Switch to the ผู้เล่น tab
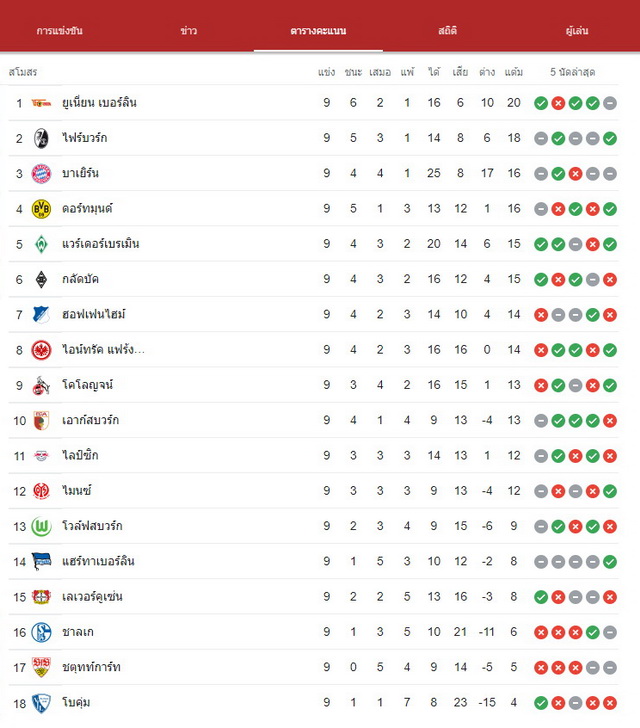Screen dimensions: 640x728 coord(577,31)
